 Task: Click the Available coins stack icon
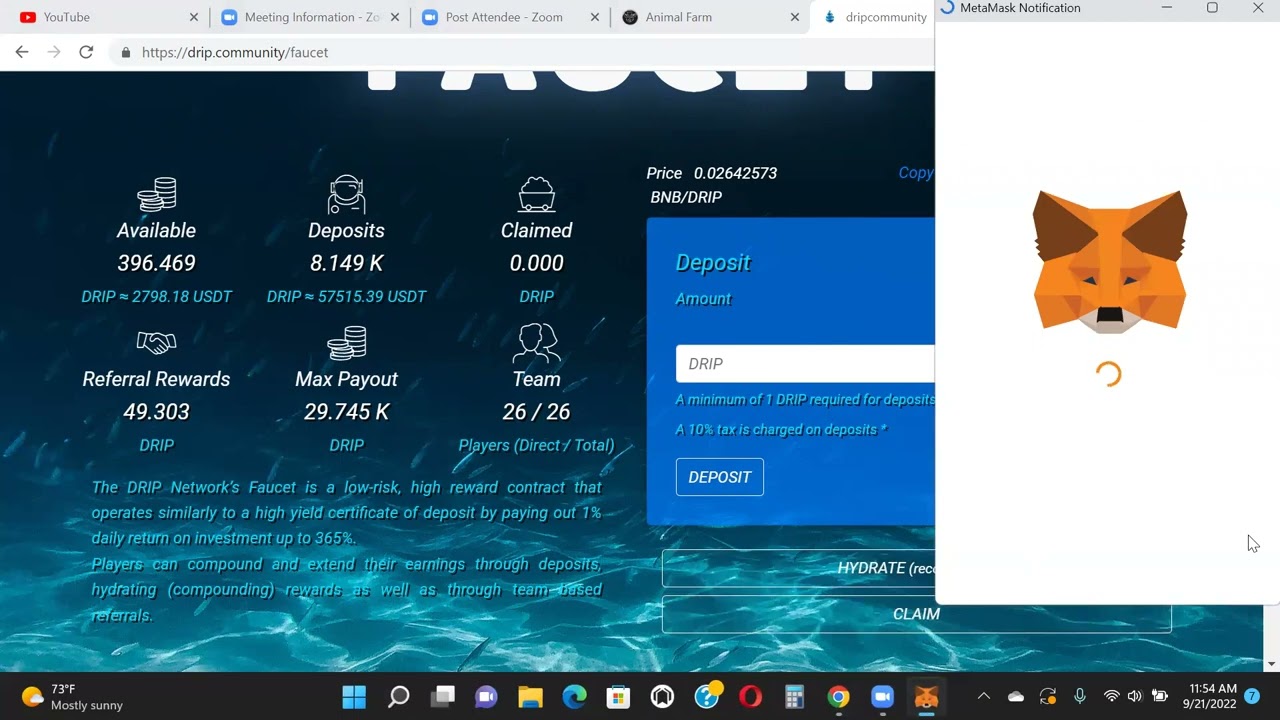pyautogui.click(x=156, y=194)
